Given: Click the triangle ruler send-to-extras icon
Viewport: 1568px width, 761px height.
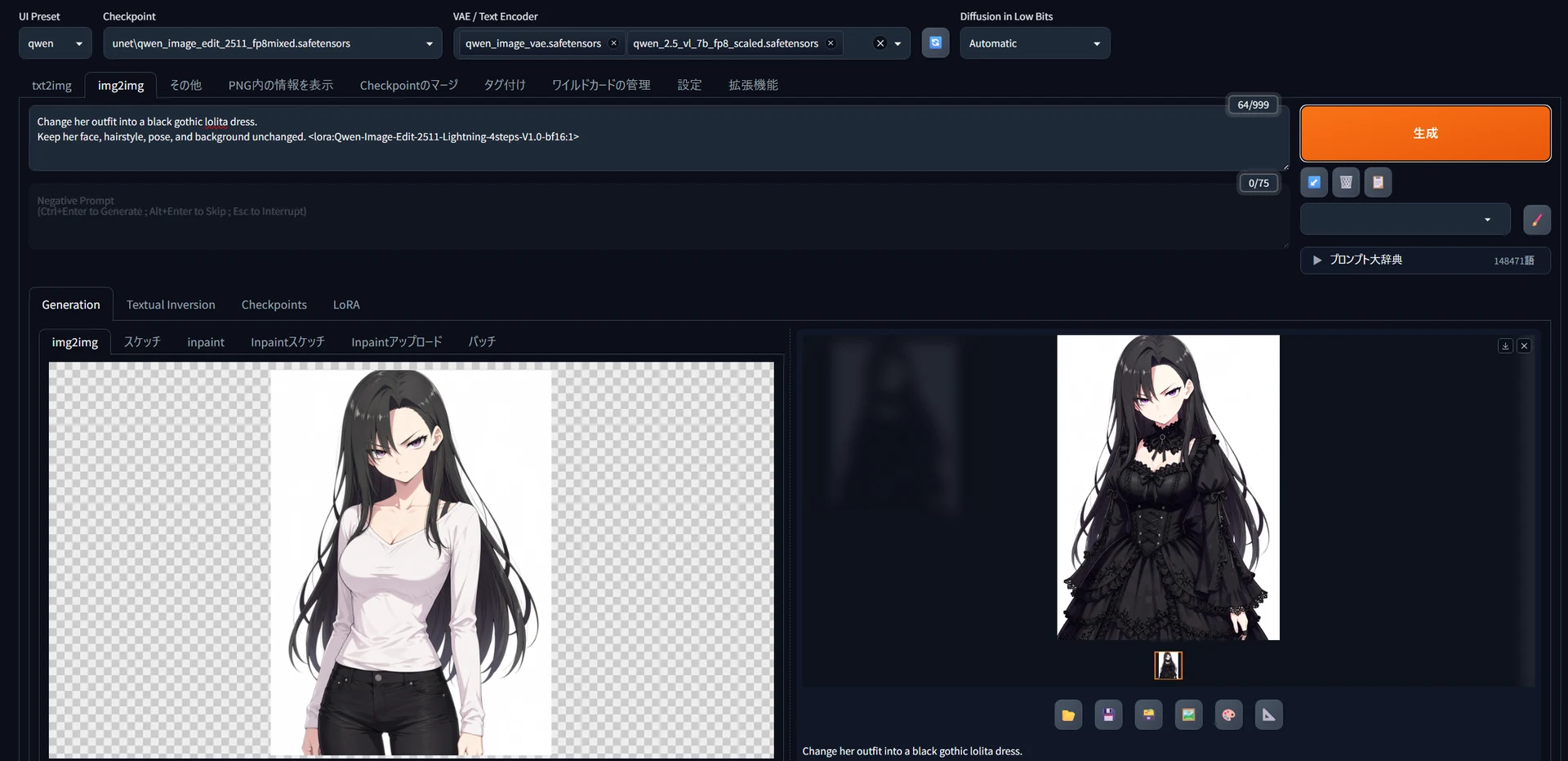Looking at the screenshot, I should (1268, 715).
